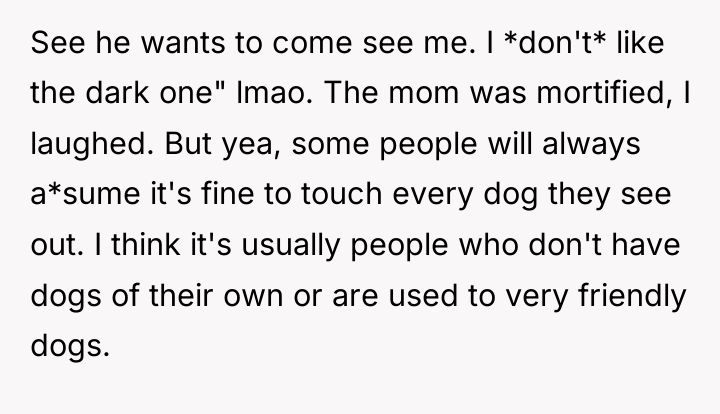Image resolution: width=720 pixels, height=414 pixels.
Task: Click the word "friendly" in sixth line
Action: [632, 296]
